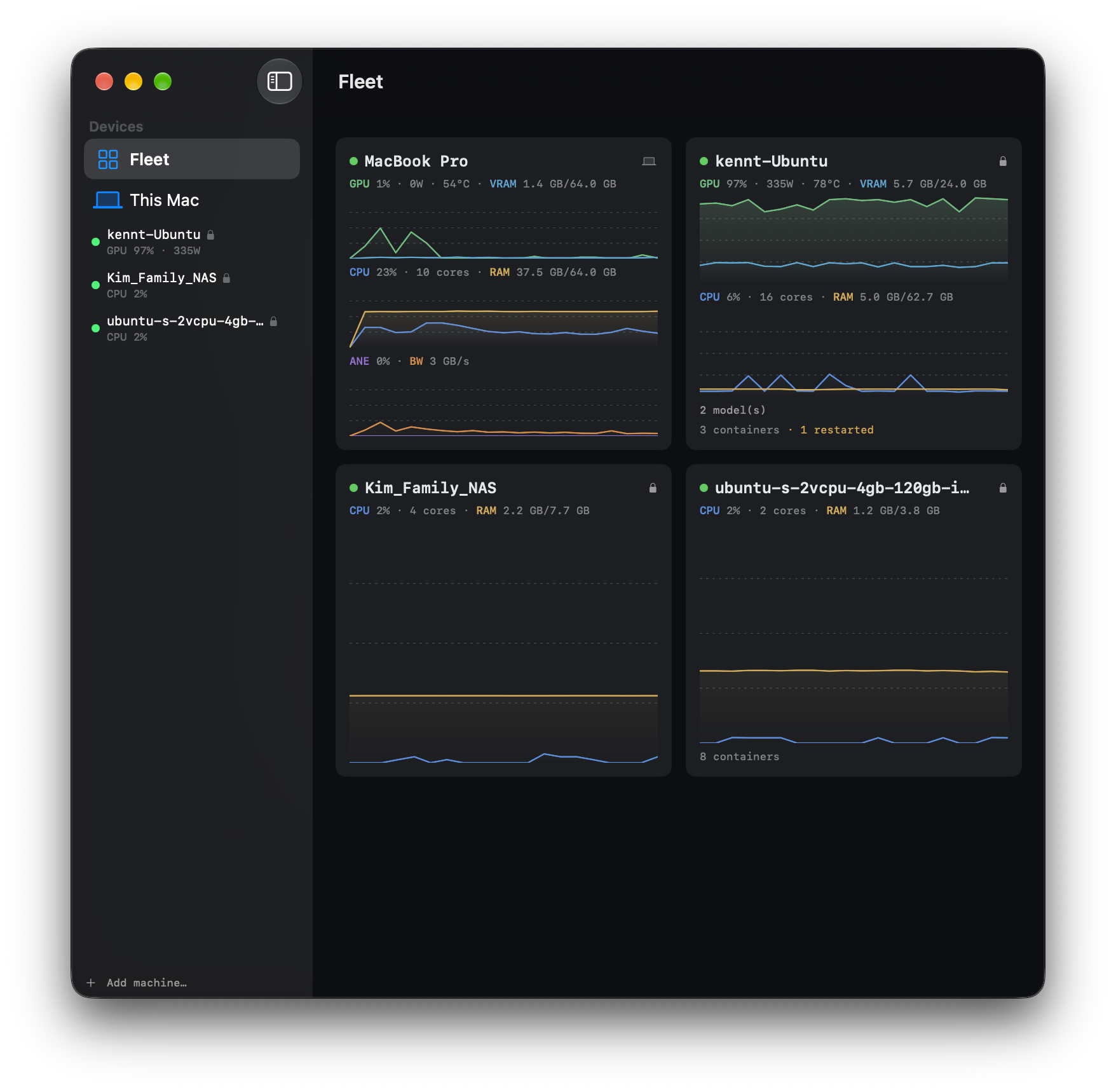Viewport: 1116px width, 1092px height.
Task: Open the ubuntu-s-2vcpu-4gb-120gb card title
Action: point(842,488)
